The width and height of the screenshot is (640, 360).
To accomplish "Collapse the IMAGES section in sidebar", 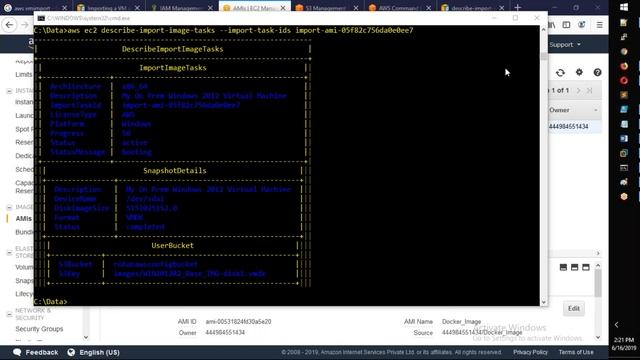I will [9, 207].
